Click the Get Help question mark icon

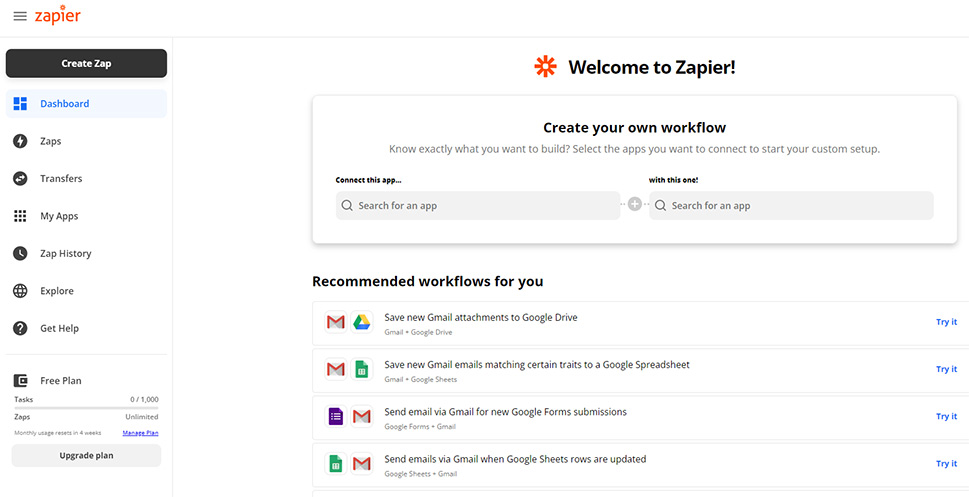(20, 328)
